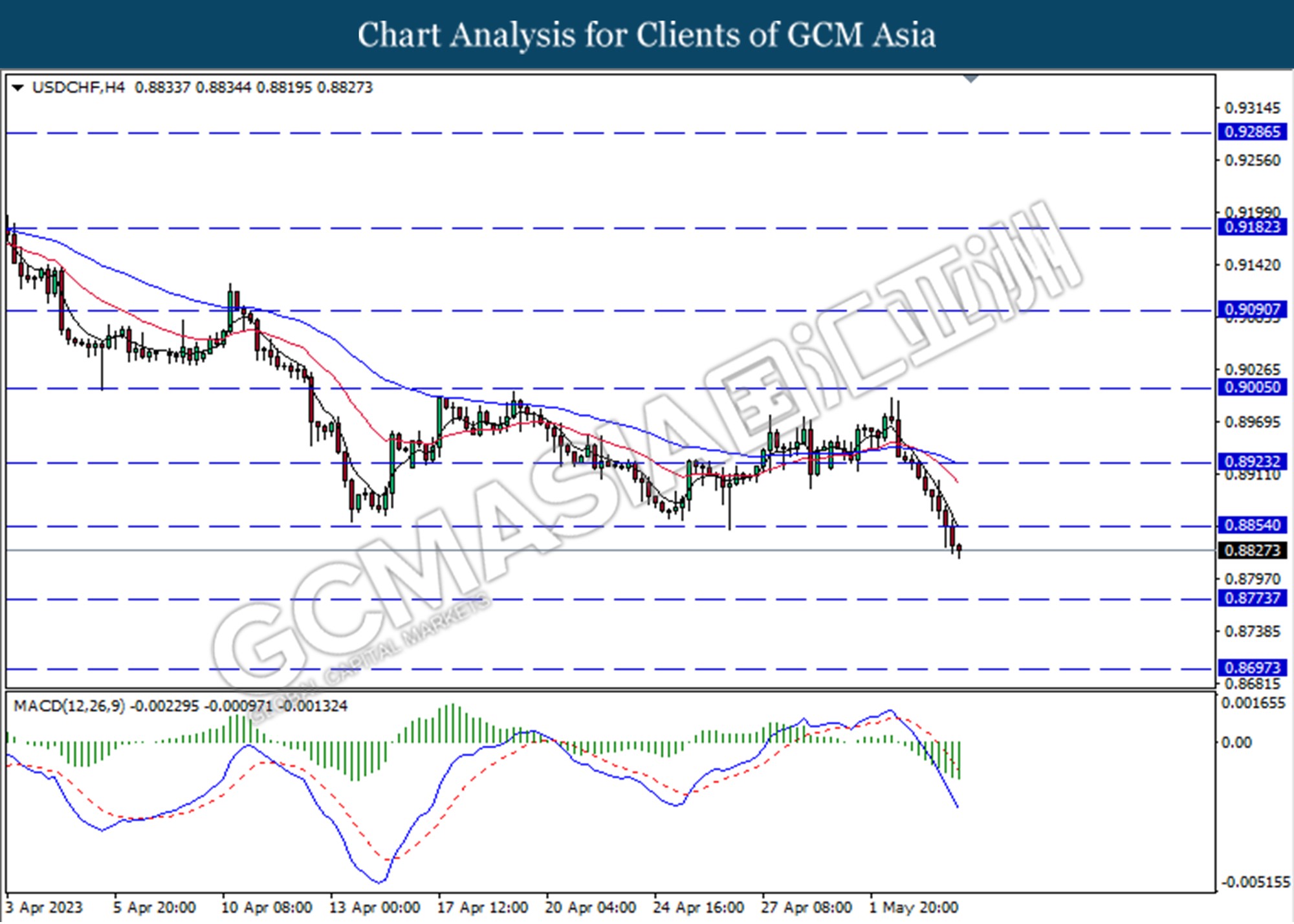Click the 0.90907 price level label

pos(1253,309)
